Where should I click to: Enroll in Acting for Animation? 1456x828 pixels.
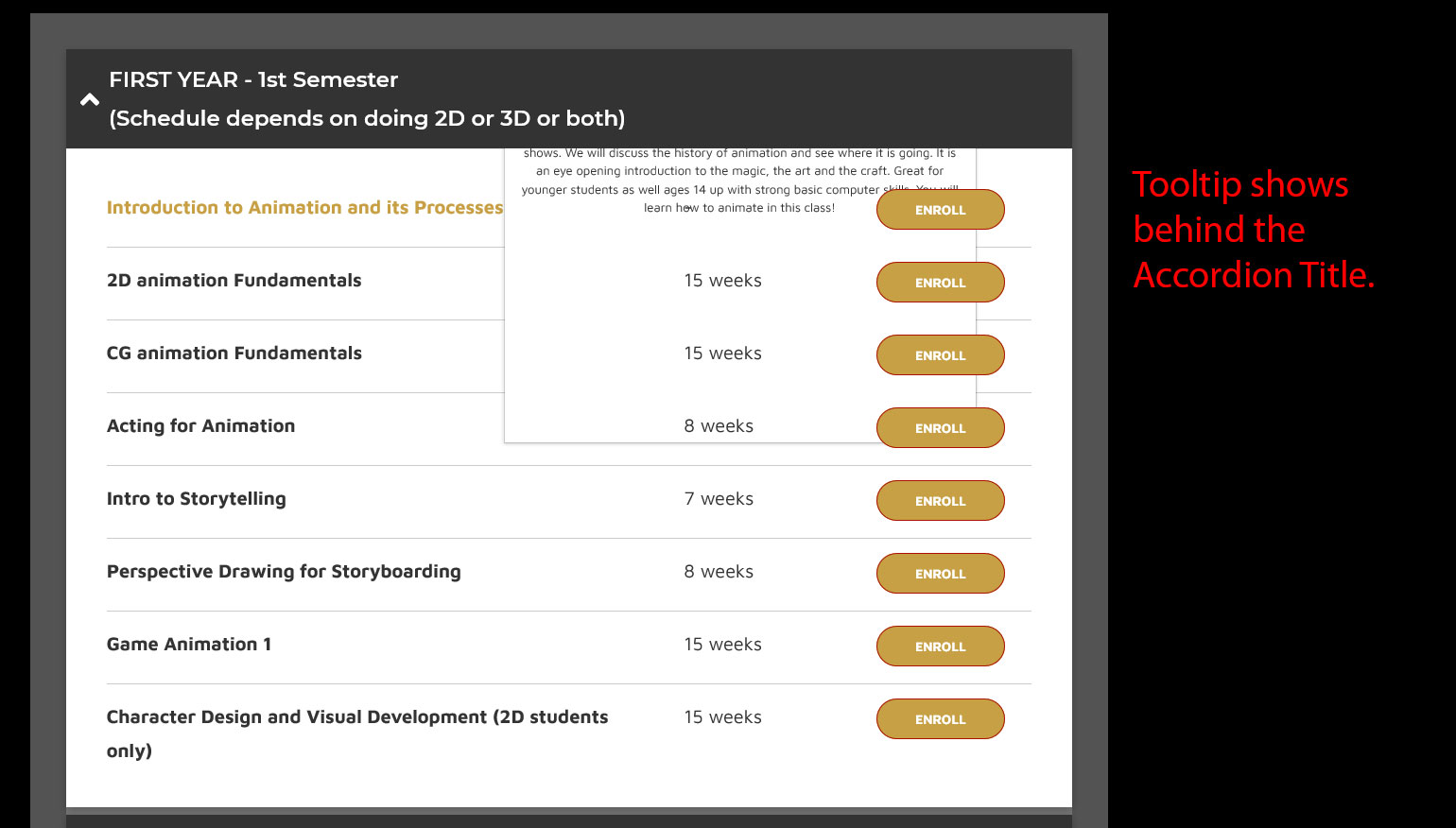[x=941, y=428]
